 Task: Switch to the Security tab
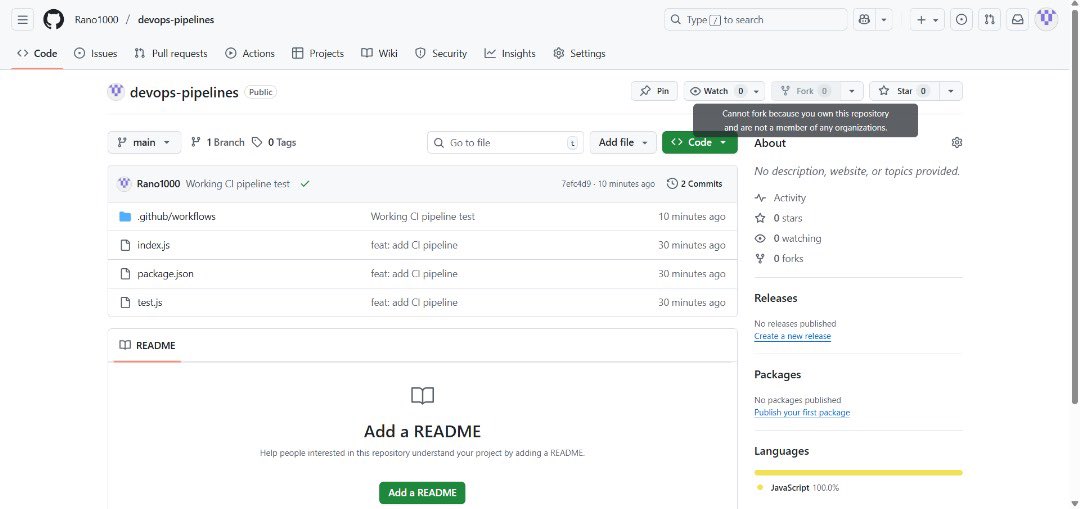pyautogui.click(x=441, y=53)
